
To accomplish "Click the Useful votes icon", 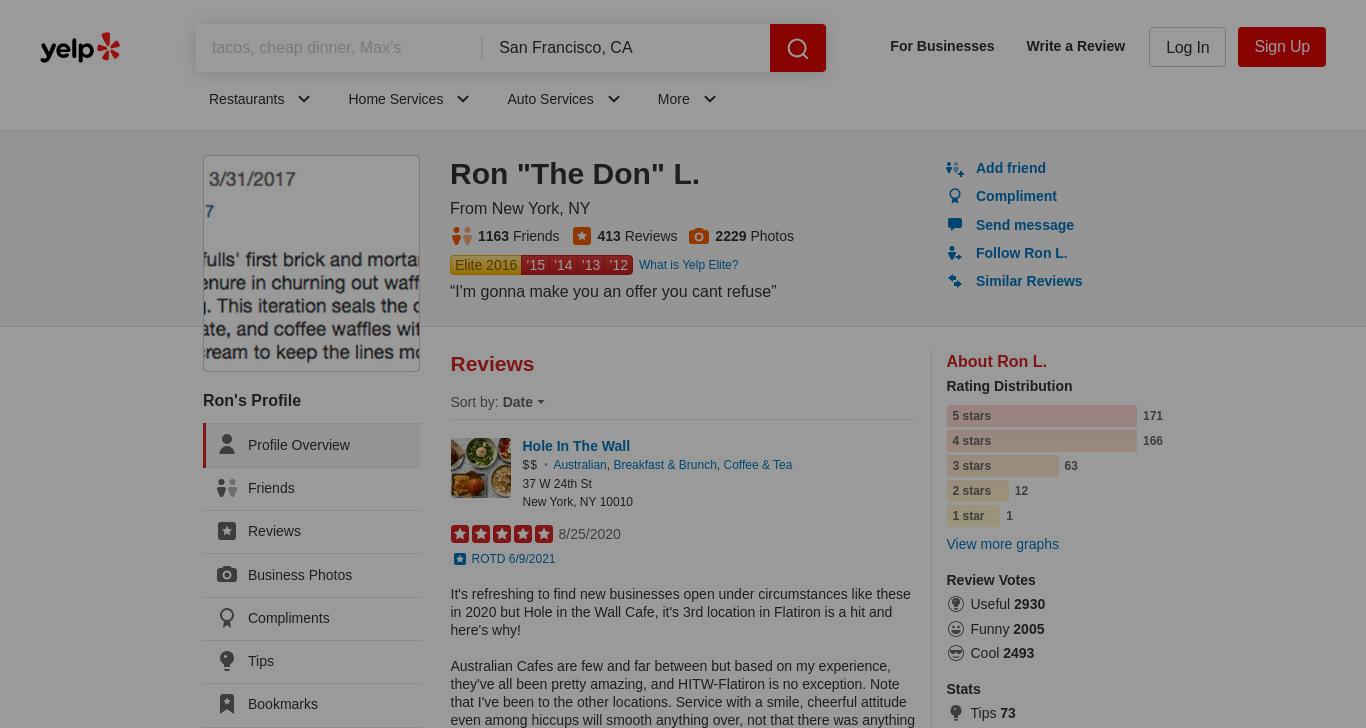I will tap(956, 604).
